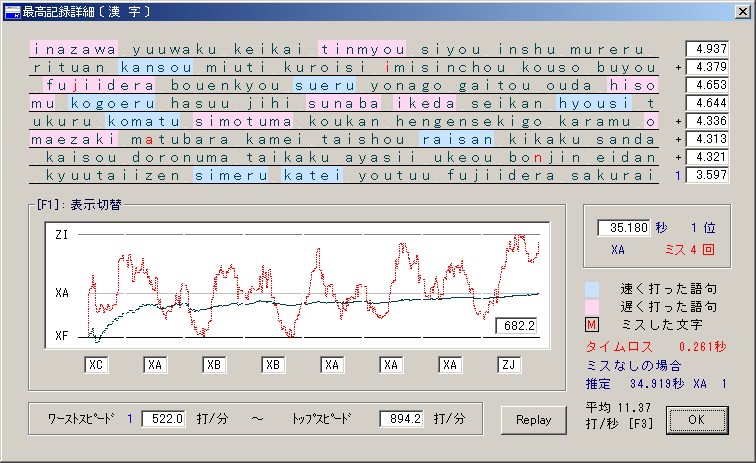This screenshot has height=463, width=756.
Task: Click the 682.2 value box in graph
Action: tap(516, 326)
